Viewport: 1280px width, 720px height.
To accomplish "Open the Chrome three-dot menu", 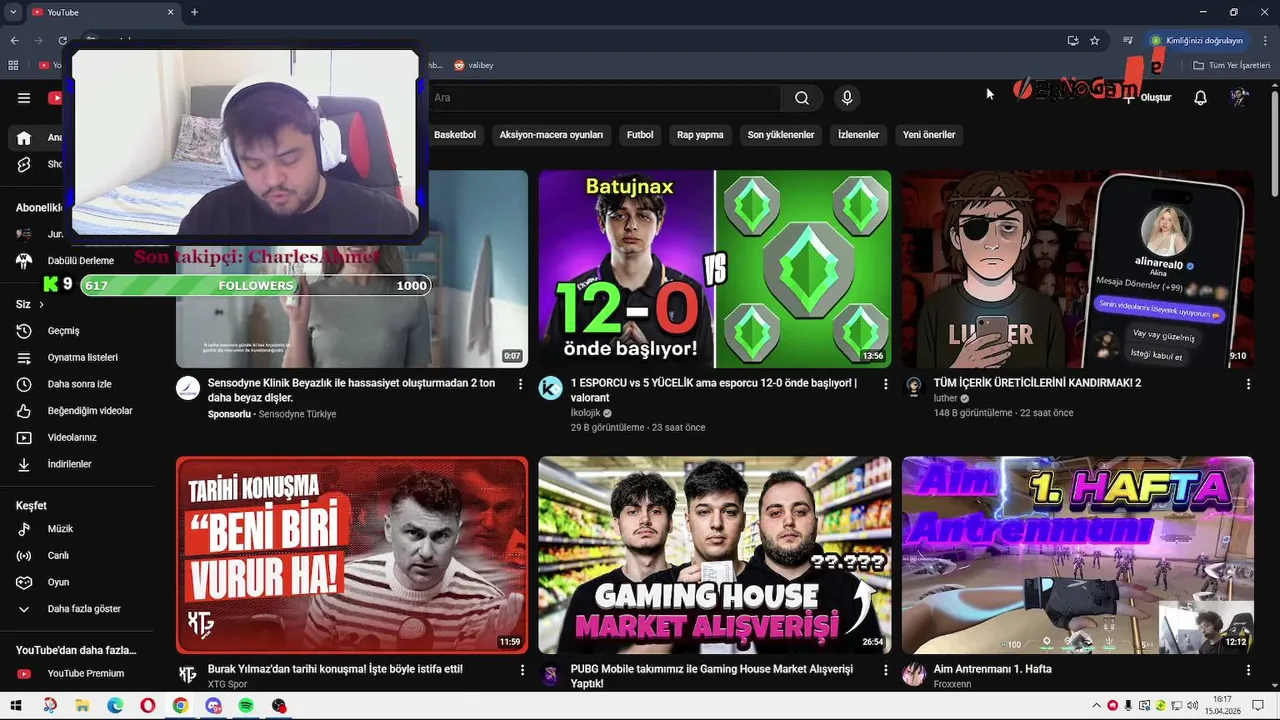I will [x=1266, y=41].
